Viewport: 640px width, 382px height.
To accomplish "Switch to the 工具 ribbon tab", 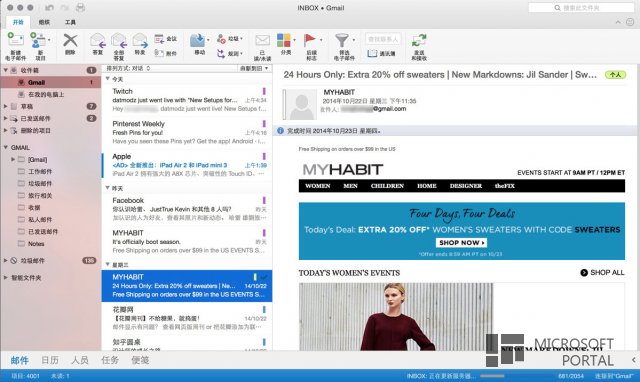I will pos(70,22).
